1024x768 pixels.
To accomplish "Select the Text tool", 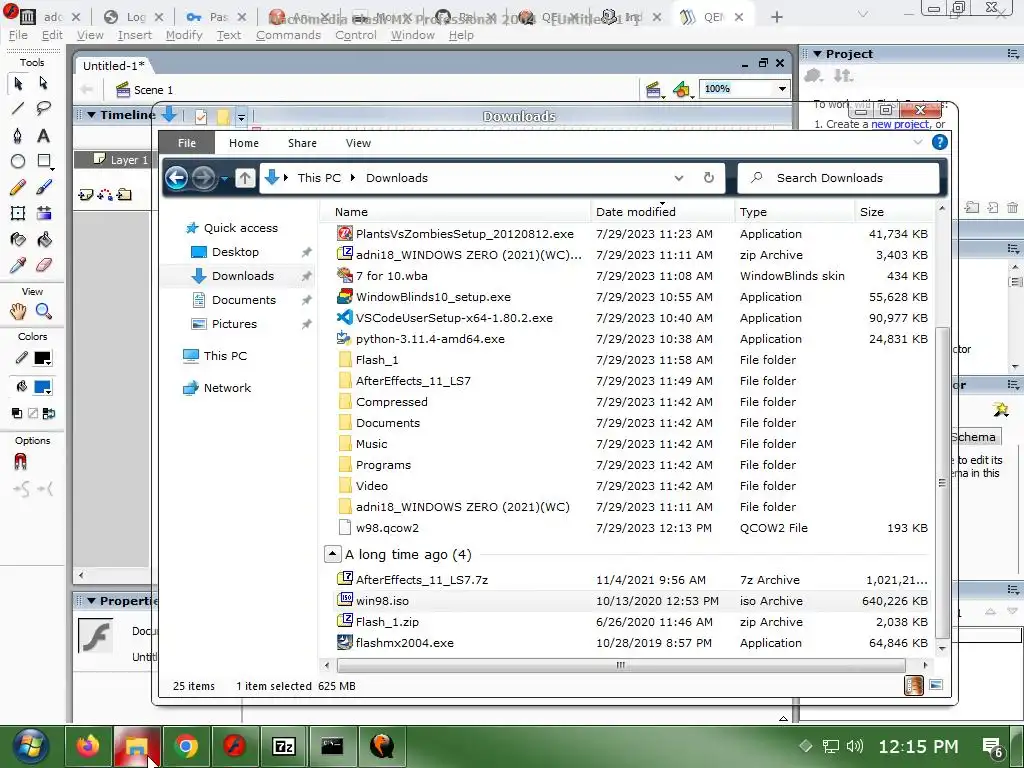I will click(x=43, y=136).
